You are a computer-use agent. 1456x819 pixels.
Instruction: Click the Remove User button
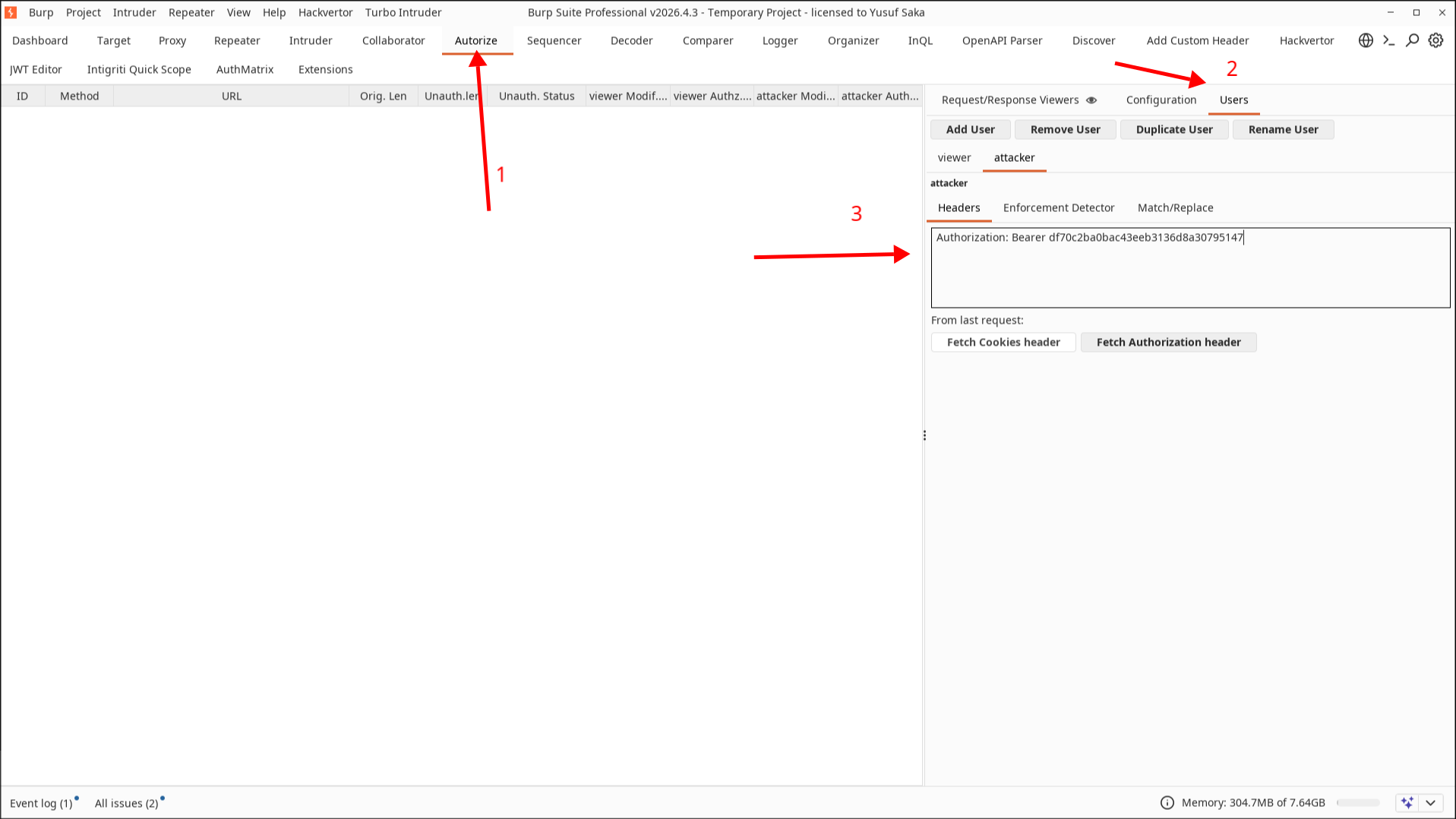tap(1066, 129)
